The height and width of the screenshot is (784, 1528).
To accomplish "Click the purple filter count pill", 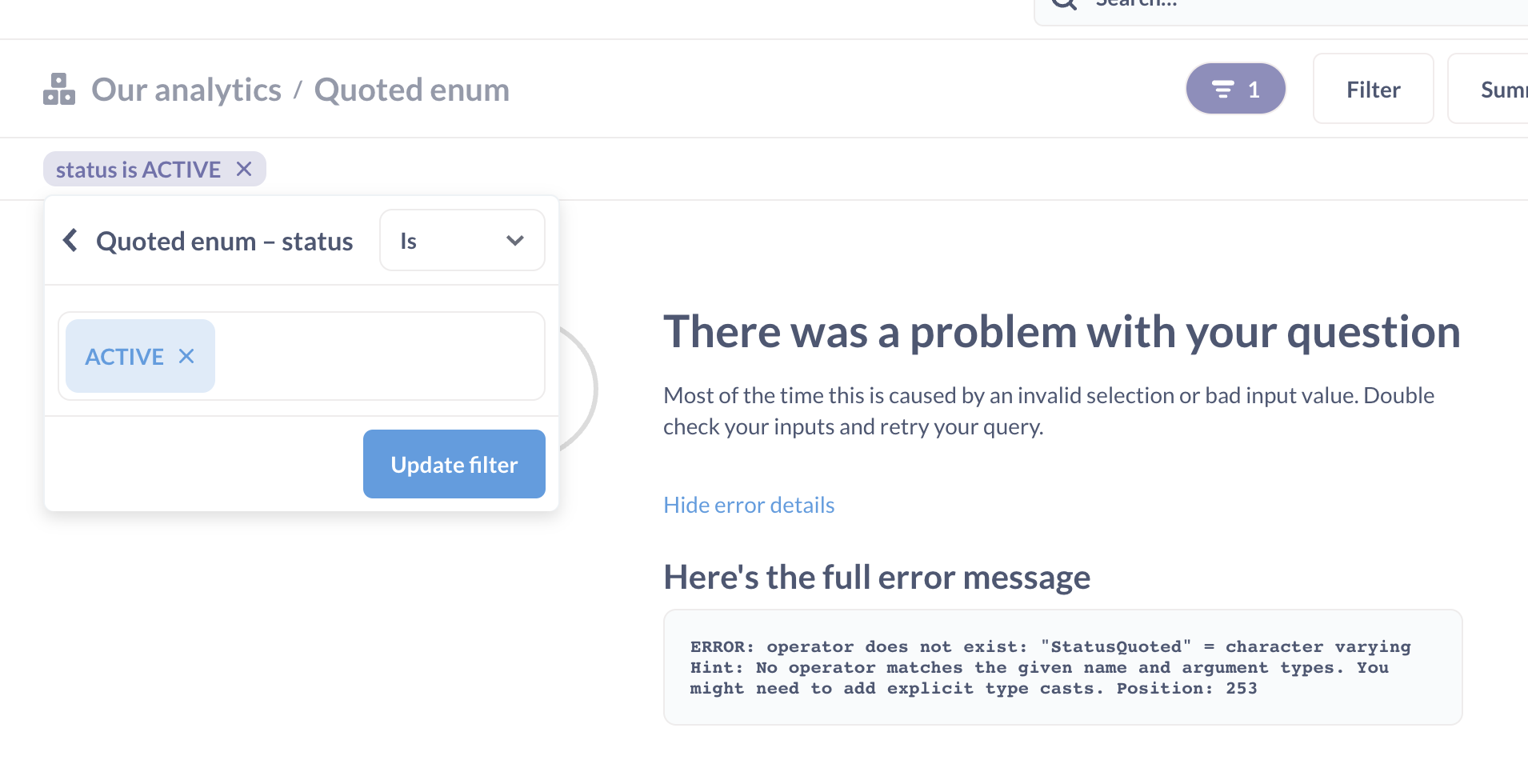I will click(x=1235, y=88).
